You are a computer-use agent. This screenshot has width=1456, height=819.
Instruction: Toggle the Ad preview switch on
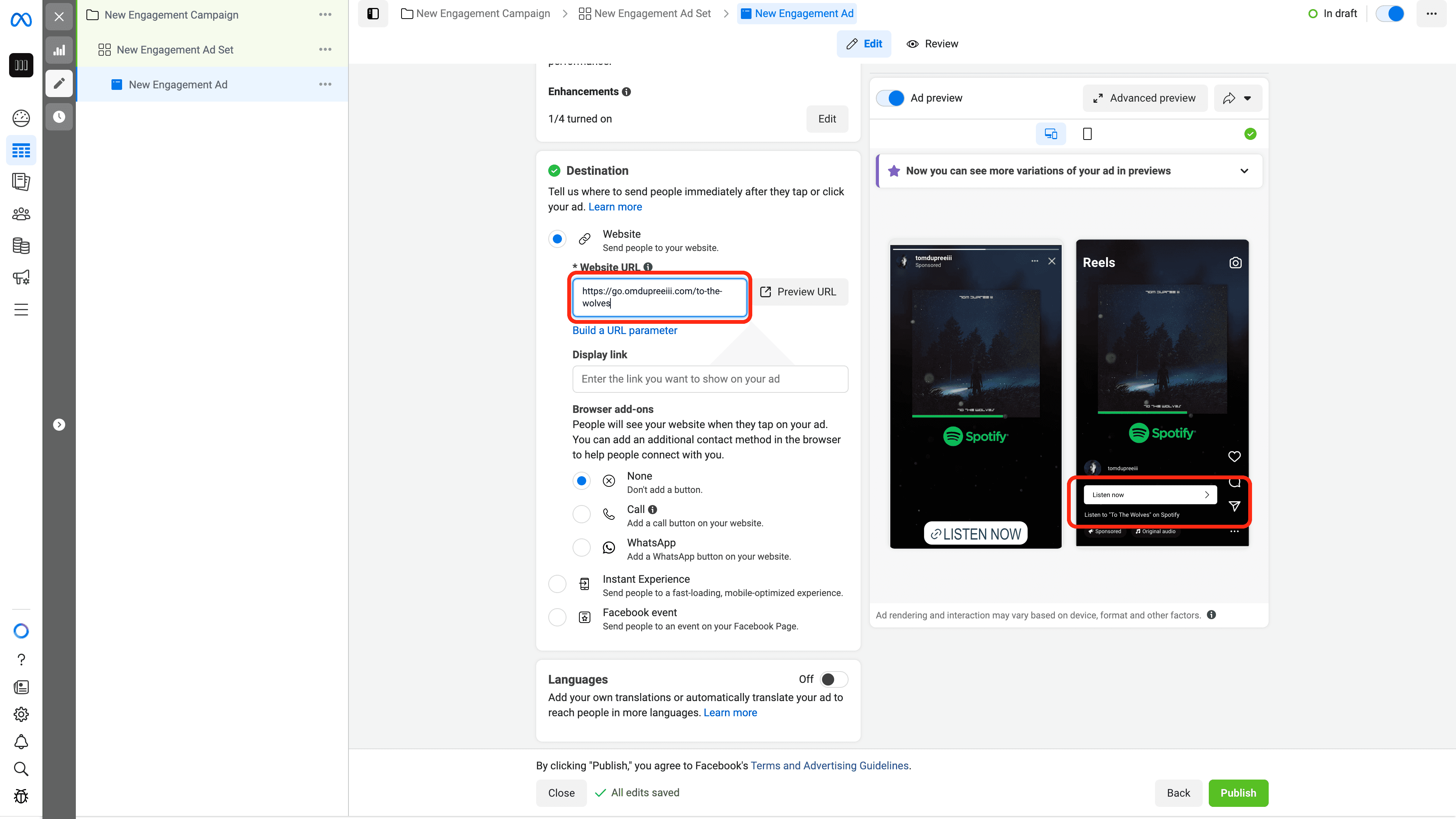point(893,97)
